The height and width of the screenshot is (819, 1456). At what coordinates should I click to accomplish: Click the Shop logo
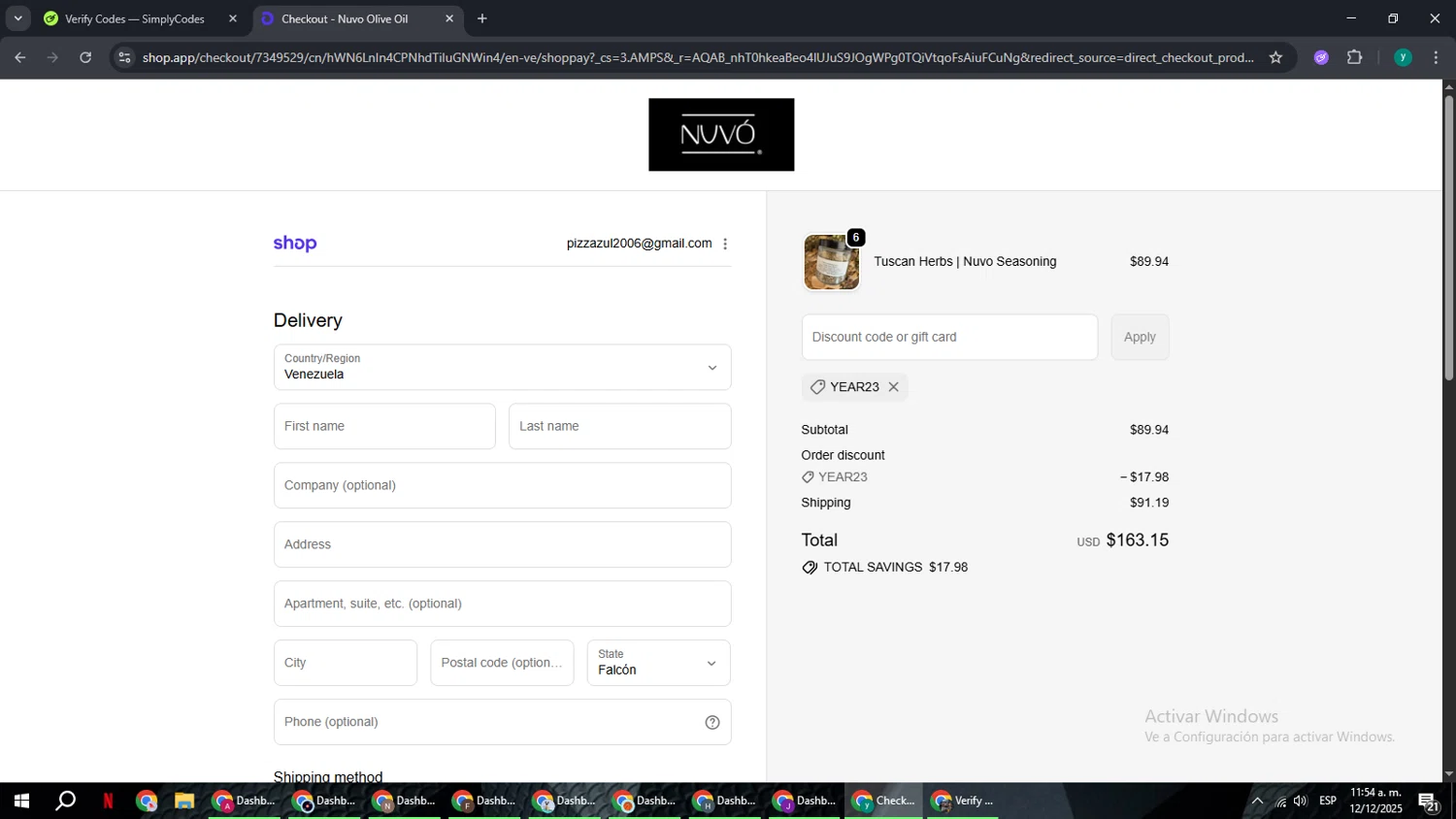click(x=295, y=244)
